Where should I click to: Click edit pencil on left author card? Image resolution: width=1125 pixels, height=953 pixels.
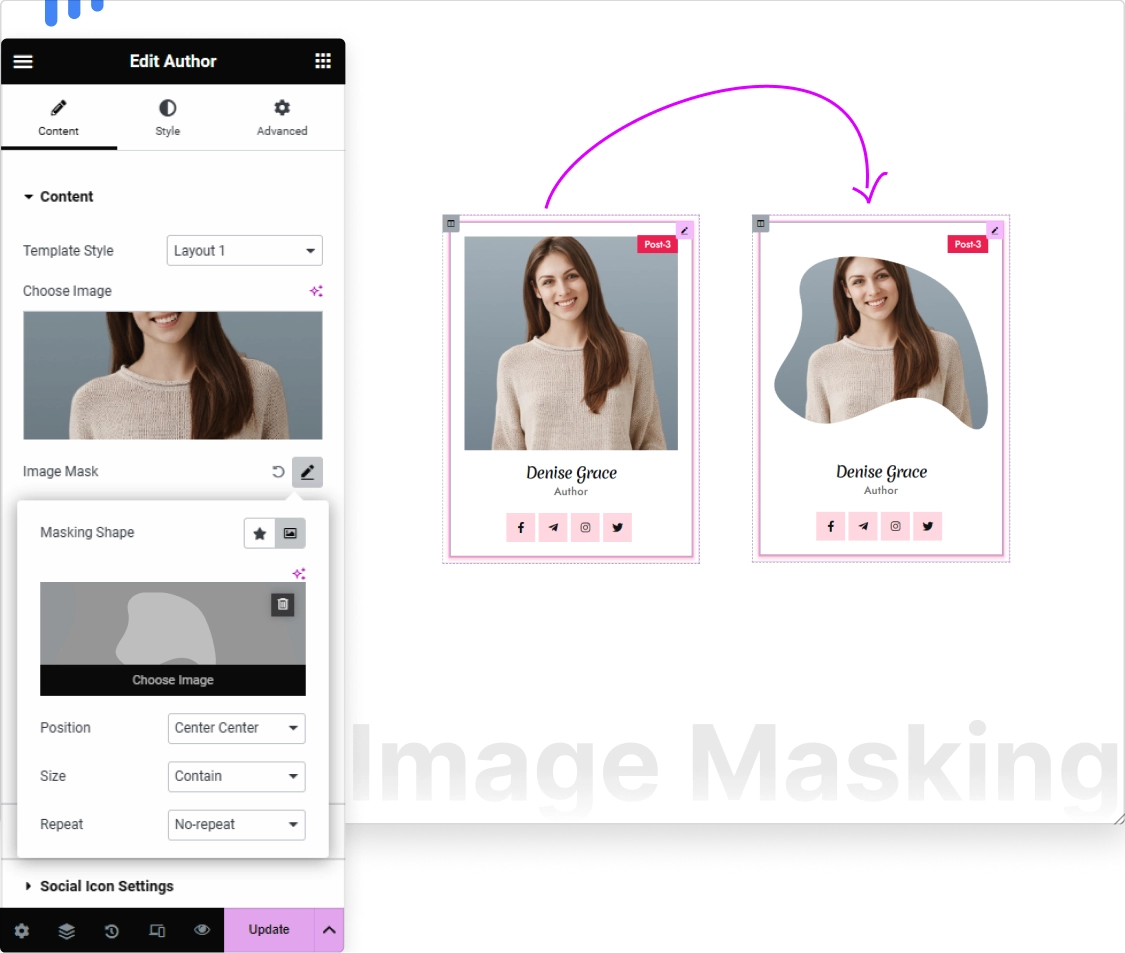(684, 230)
